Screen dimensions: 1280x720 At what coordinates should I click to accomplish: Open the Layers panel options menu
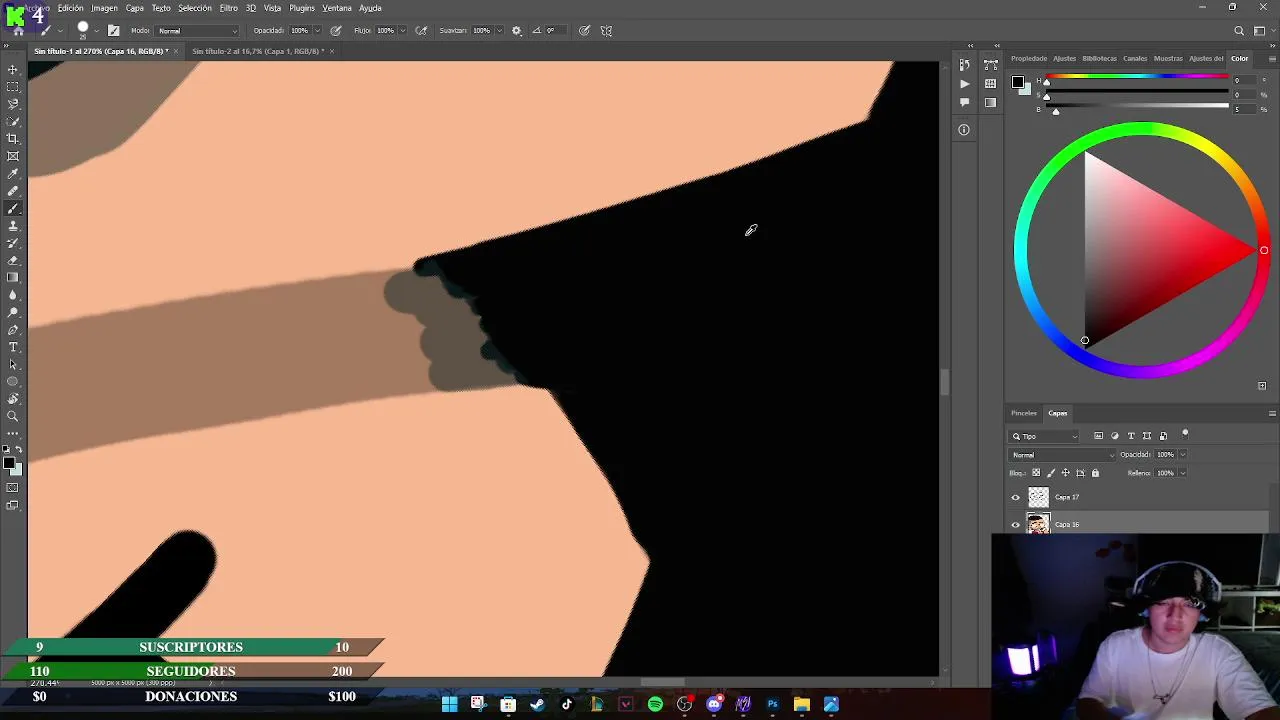tap(1272, 413)
